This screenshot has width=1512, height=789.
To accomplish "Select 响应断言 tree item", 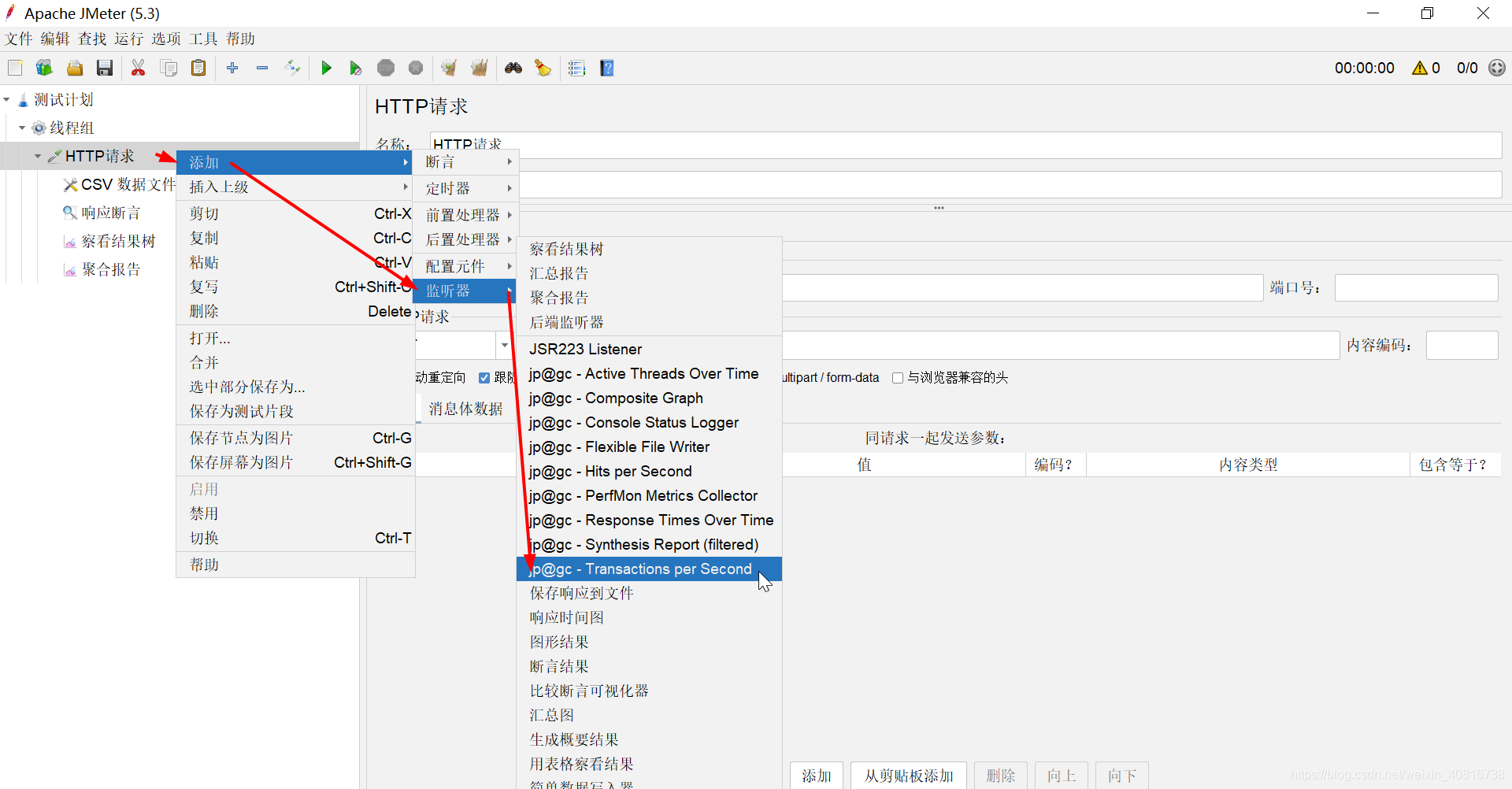I will (x=102, y=213).
